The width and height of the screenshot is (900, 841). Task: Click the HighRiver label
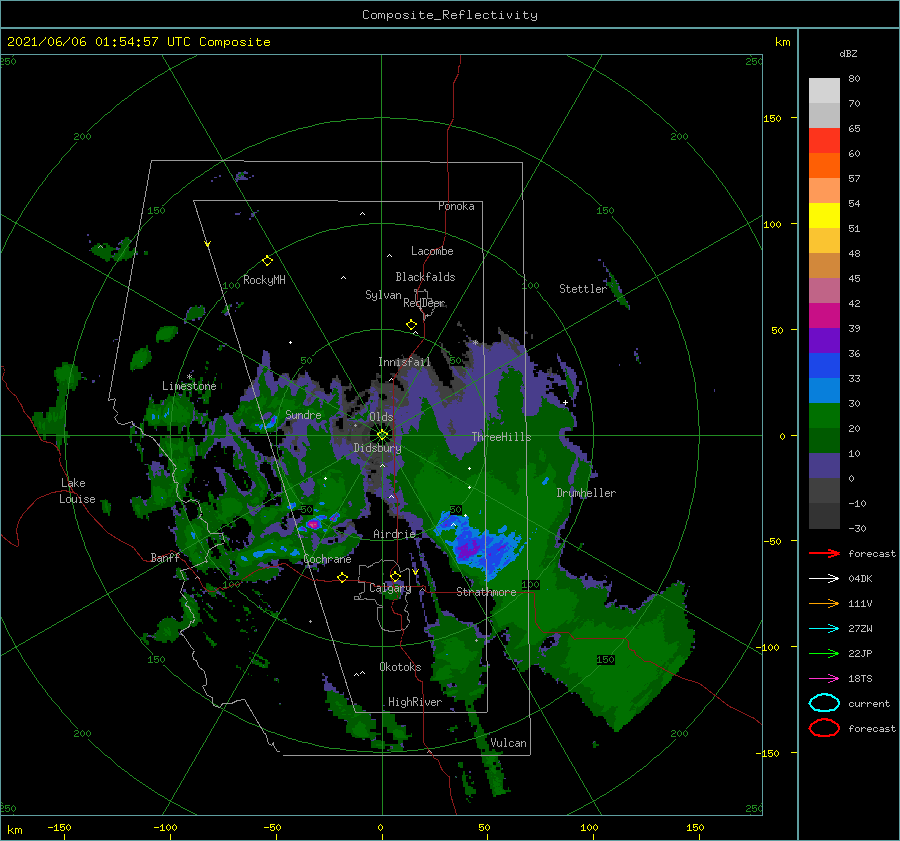click(x=415, y=702)
